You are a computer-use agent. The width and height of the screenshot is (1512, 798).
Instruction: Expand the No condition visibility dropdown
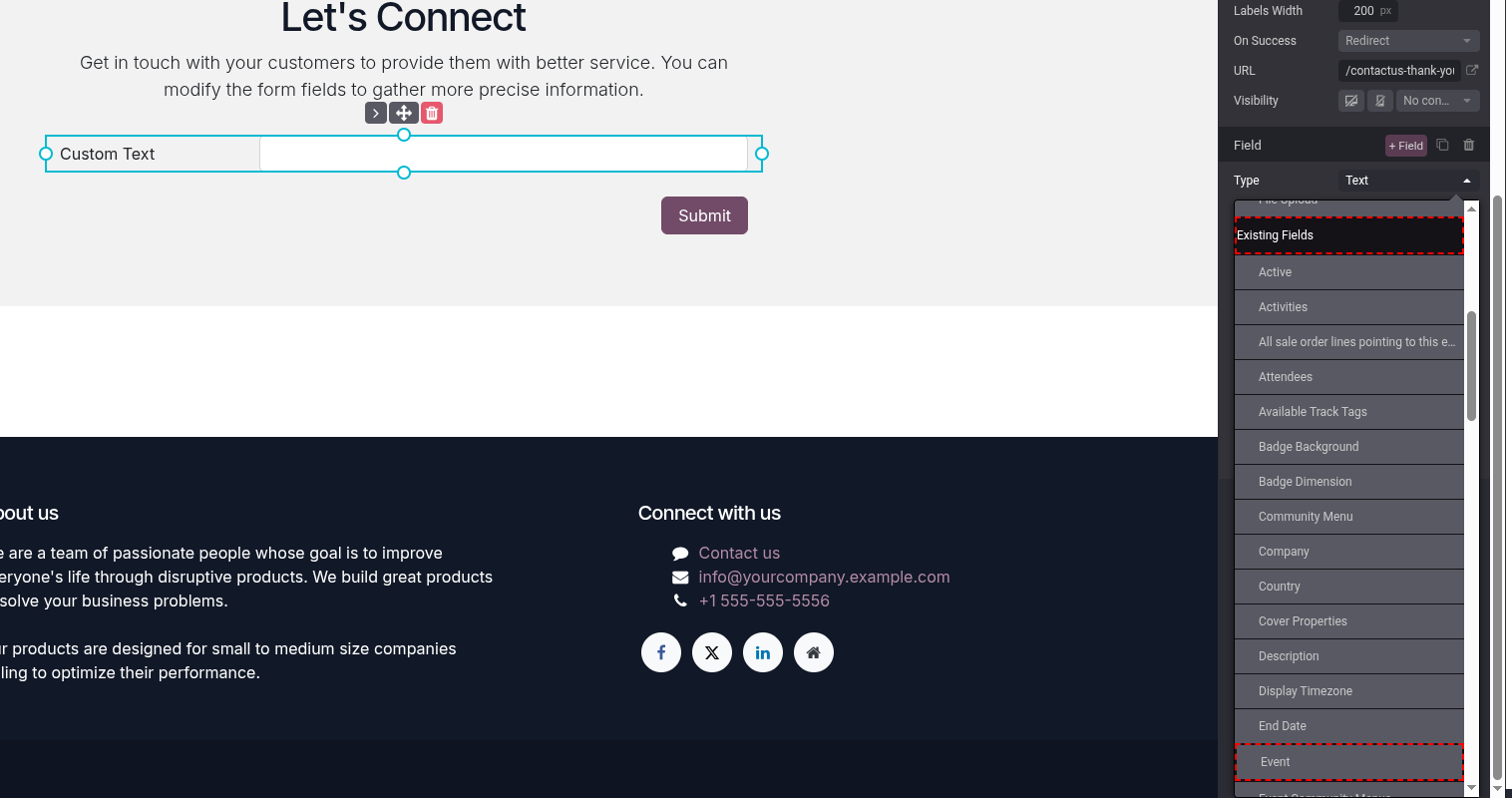(x=1437, y=101)
